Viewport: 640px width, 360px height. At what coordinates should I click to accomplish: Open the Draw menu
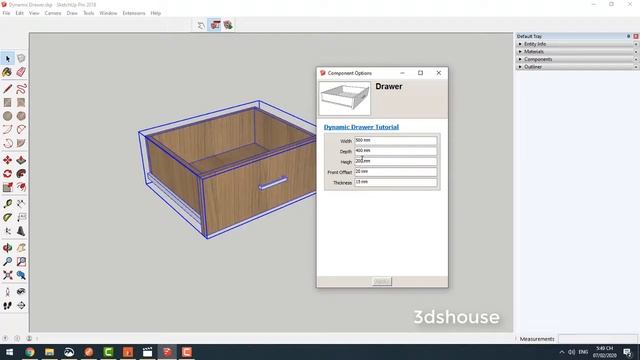click(72, 13)
